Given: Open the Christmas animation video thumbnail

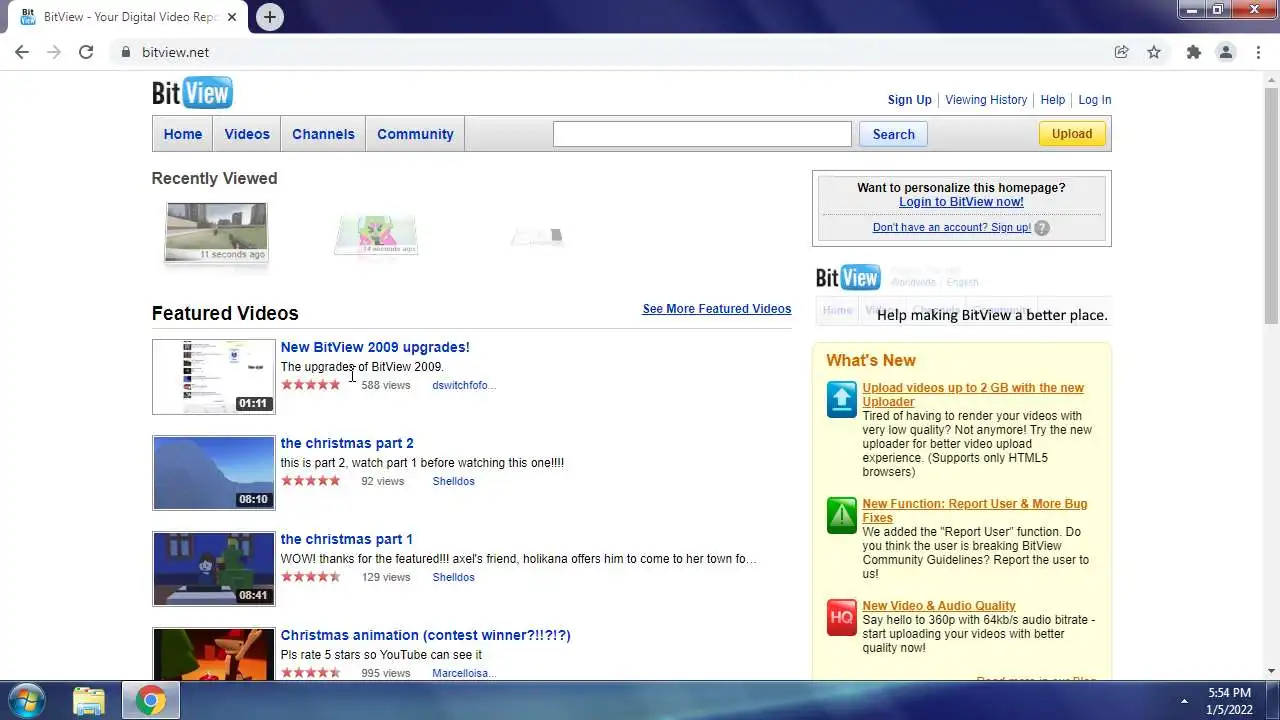Looking at the screenshot, I should 213,654.
